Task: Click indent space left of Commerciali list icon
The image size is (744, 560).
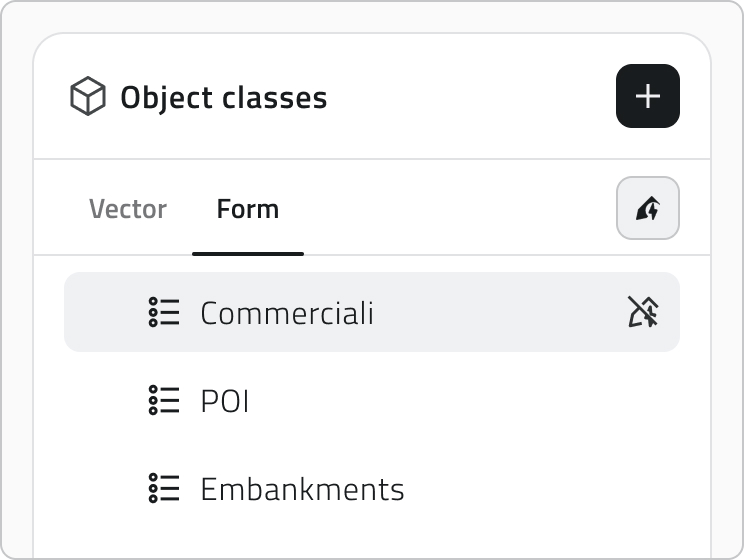Action: (x=105, y=312)
